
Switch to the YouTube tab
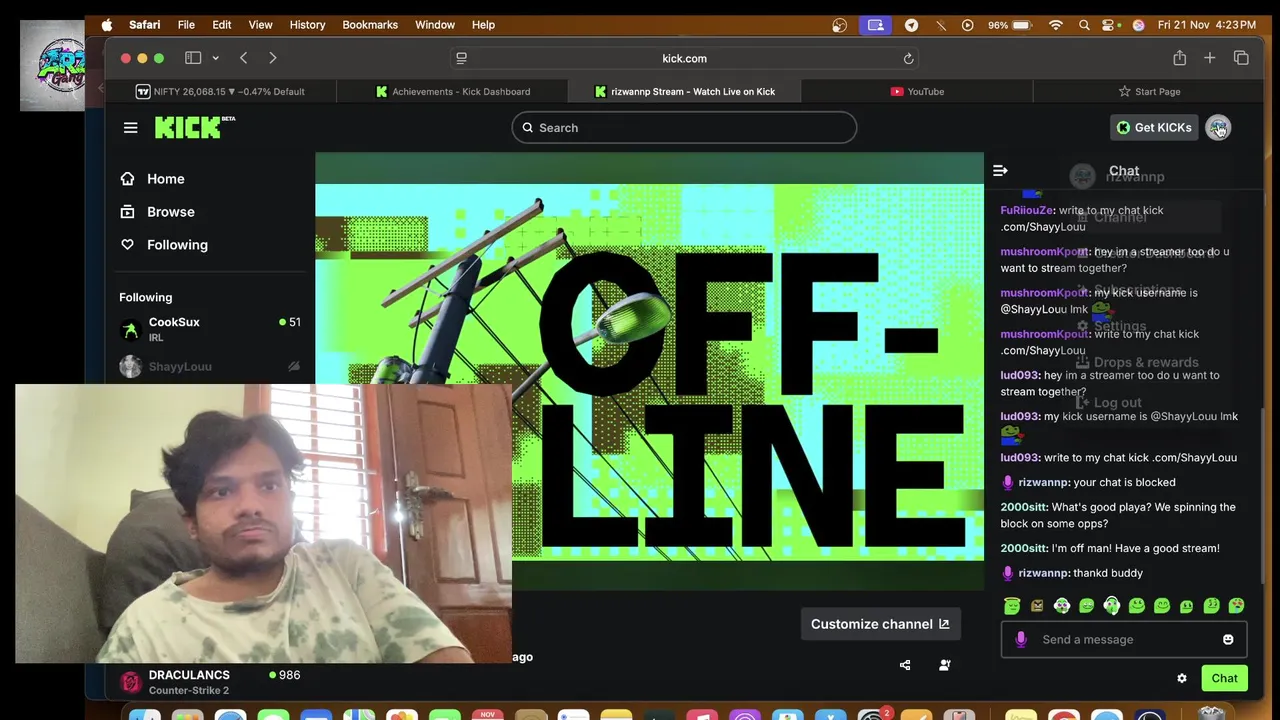[917, 91]
